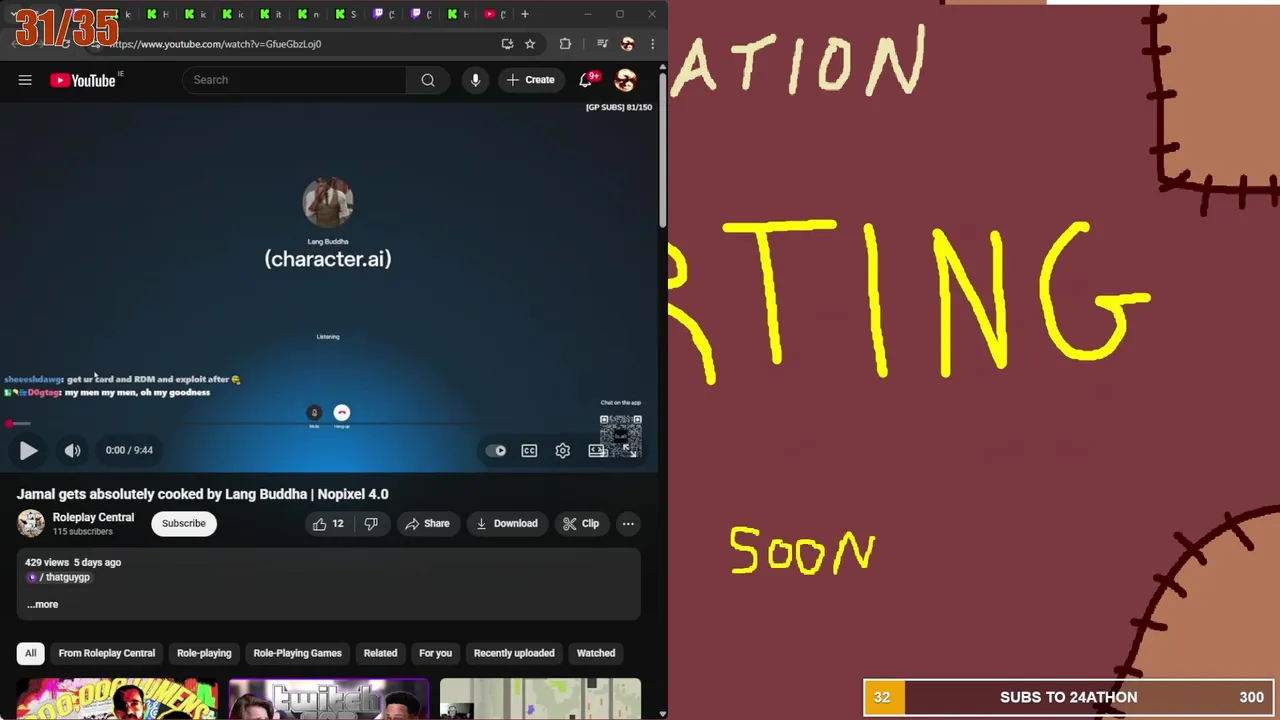The height and width of the screenshot is (720, 1280).
Task: Open third recommended video thumbnail with map
Action: click(540, 699)
